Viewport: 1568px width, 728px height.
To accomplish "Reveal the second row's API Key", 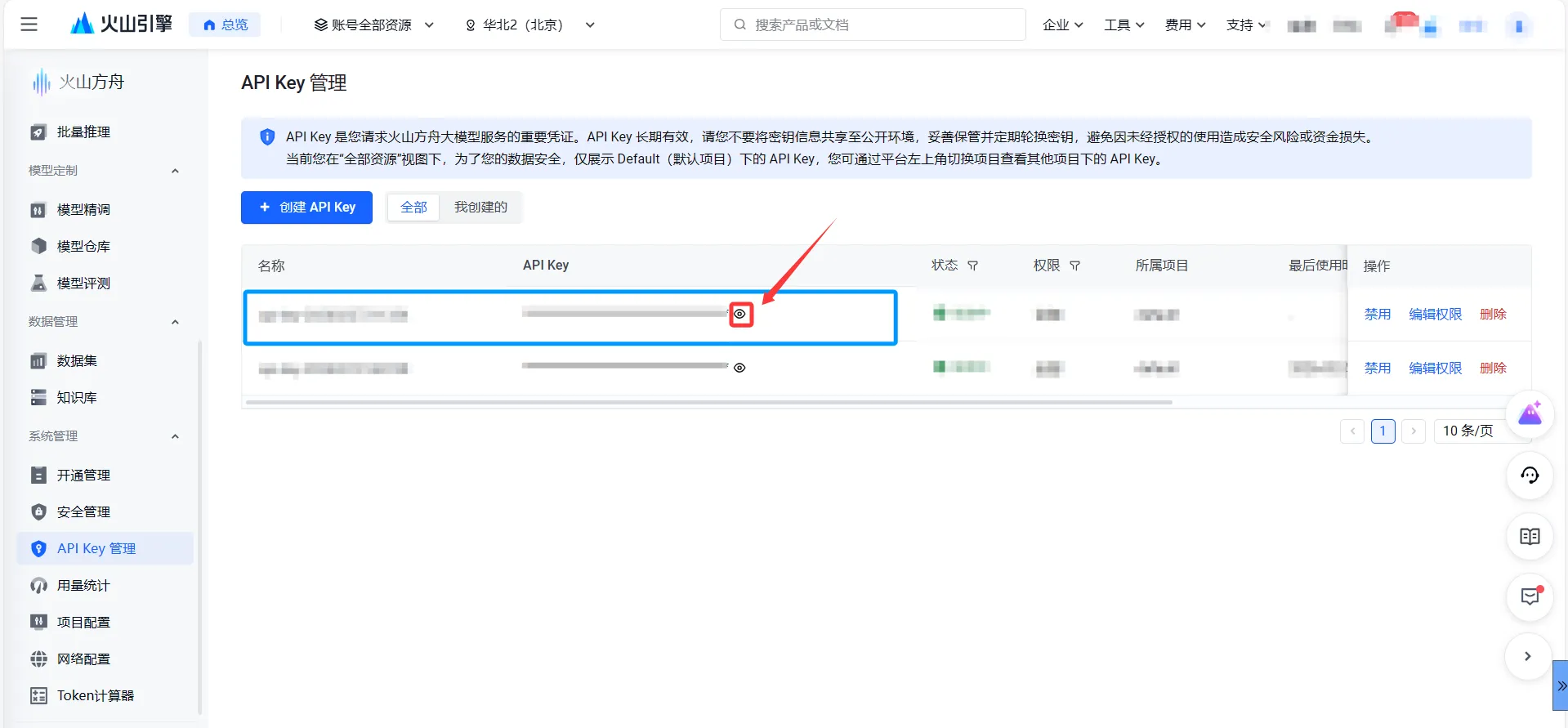I will [739, 368].
